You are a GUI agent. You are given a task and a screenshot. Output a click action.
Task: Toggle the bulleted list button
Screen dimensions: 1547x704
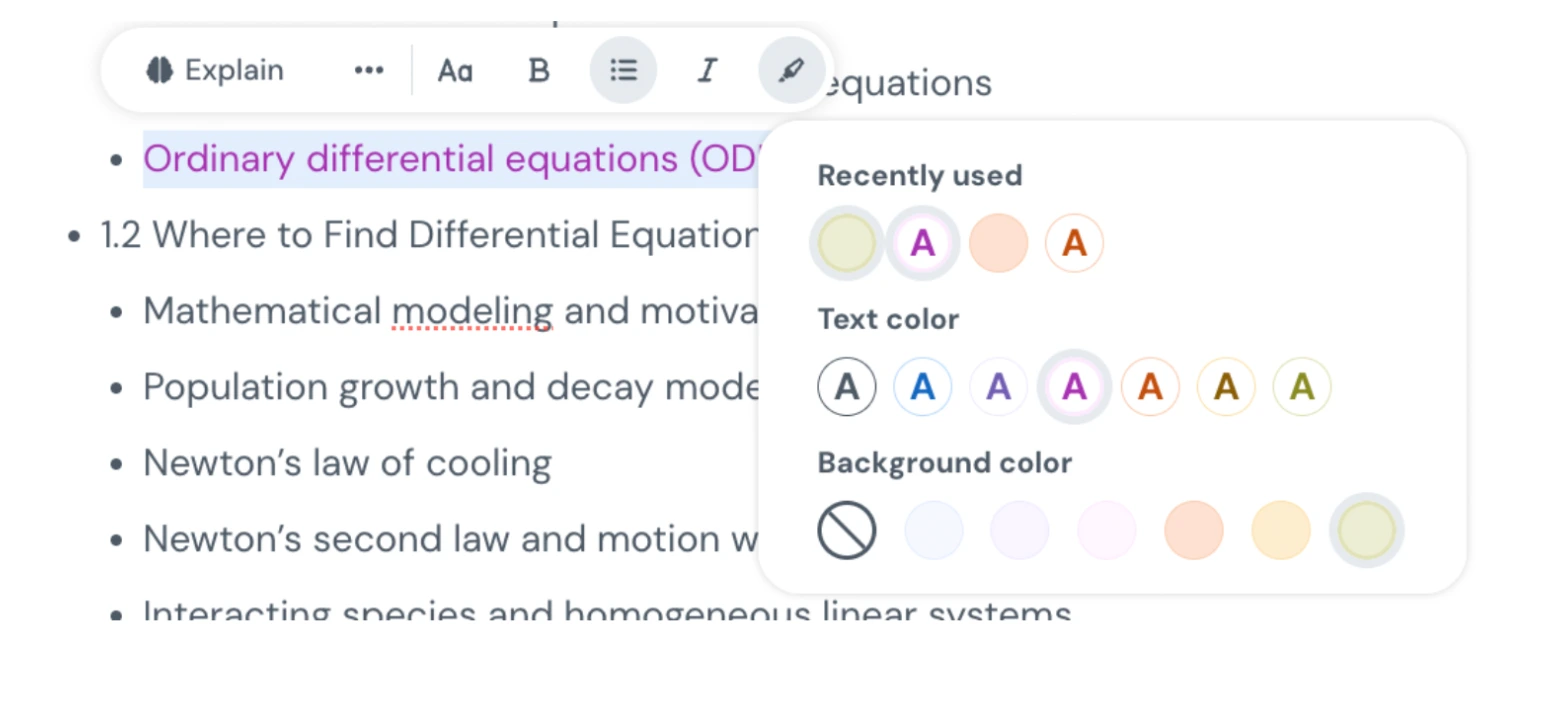(623, 70)
